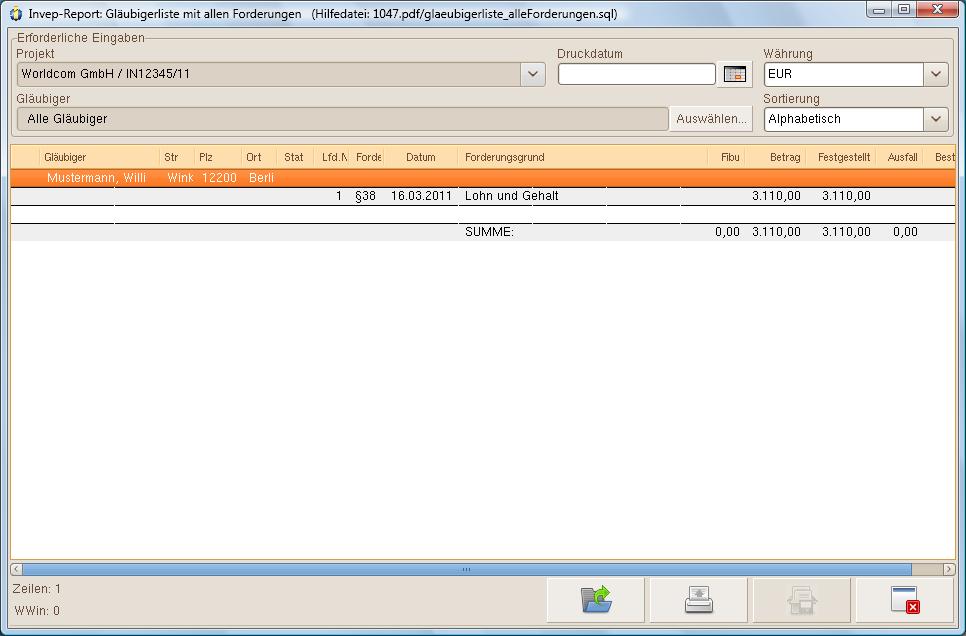
Task: Select the Mustermann, Willi row
Action: click(482, 178)
